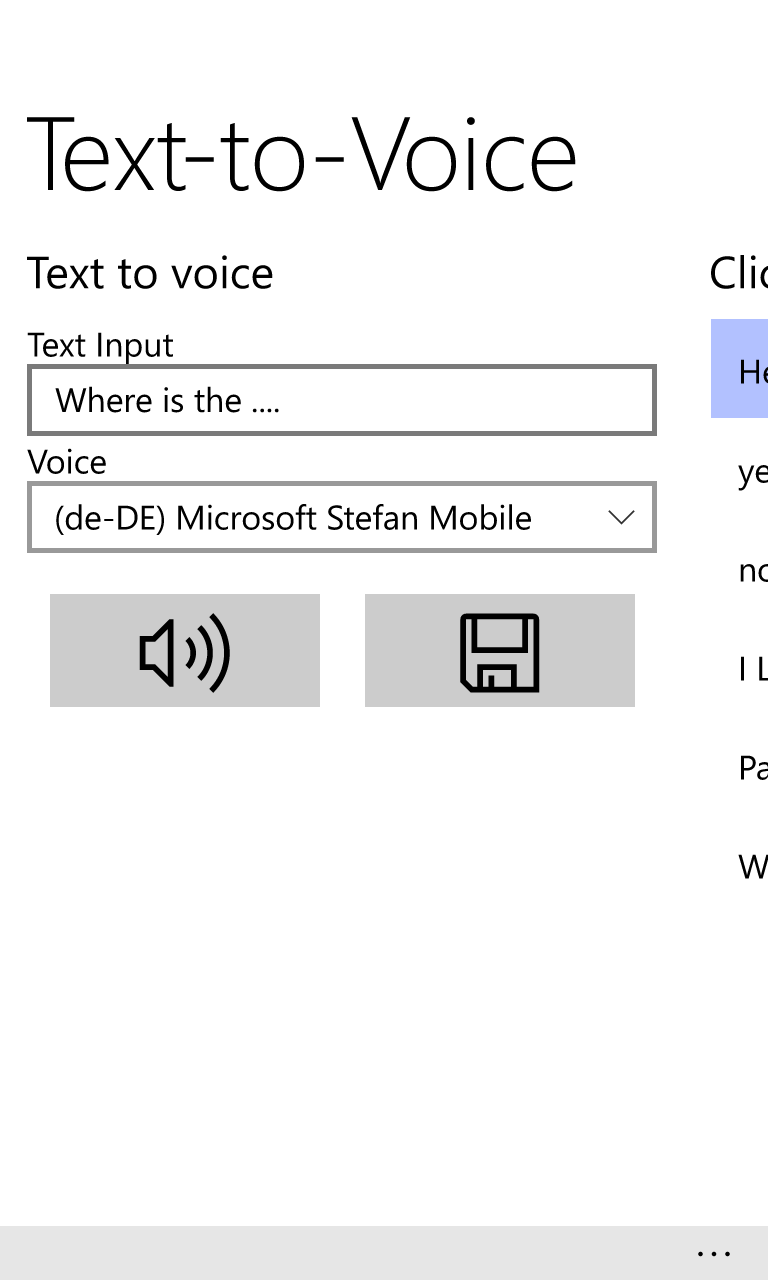Click the 'Where is the ....' text
Screen dimensions: 768x1280
[x=167, y=401]
